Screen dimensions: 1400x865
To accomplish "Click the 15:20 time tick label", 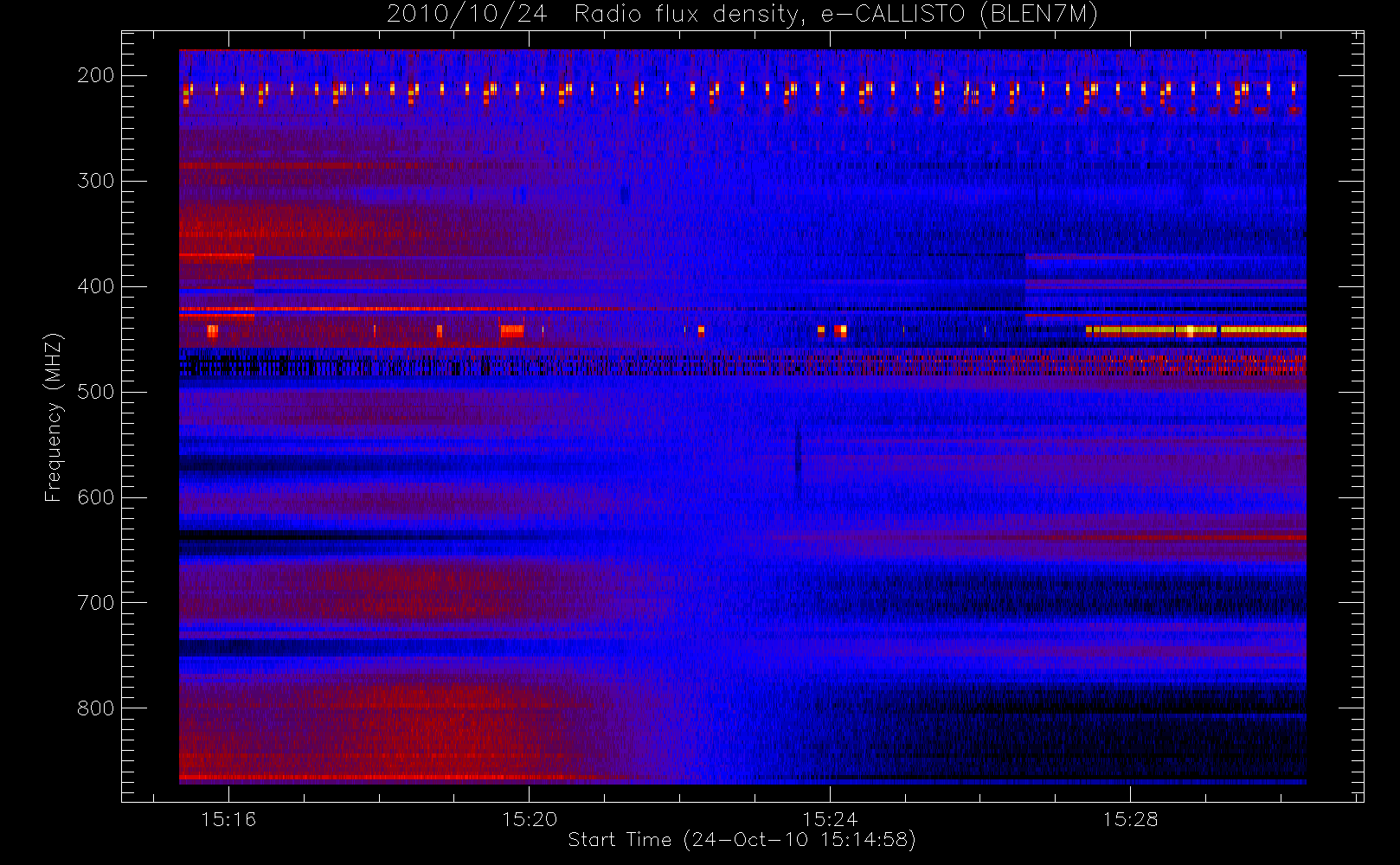I will tap(529, 819).
